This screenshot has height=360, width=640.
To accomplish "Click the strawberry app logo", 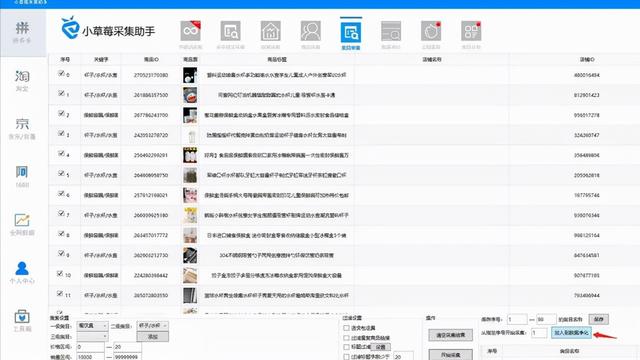I will (x=69, y=28).
